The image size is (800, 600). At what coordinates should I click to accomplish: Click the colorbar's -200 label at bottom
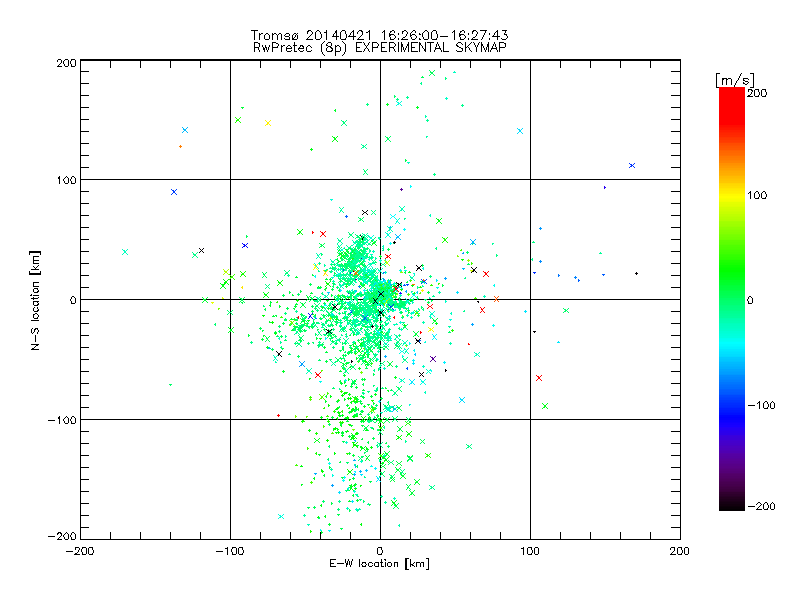761,506
